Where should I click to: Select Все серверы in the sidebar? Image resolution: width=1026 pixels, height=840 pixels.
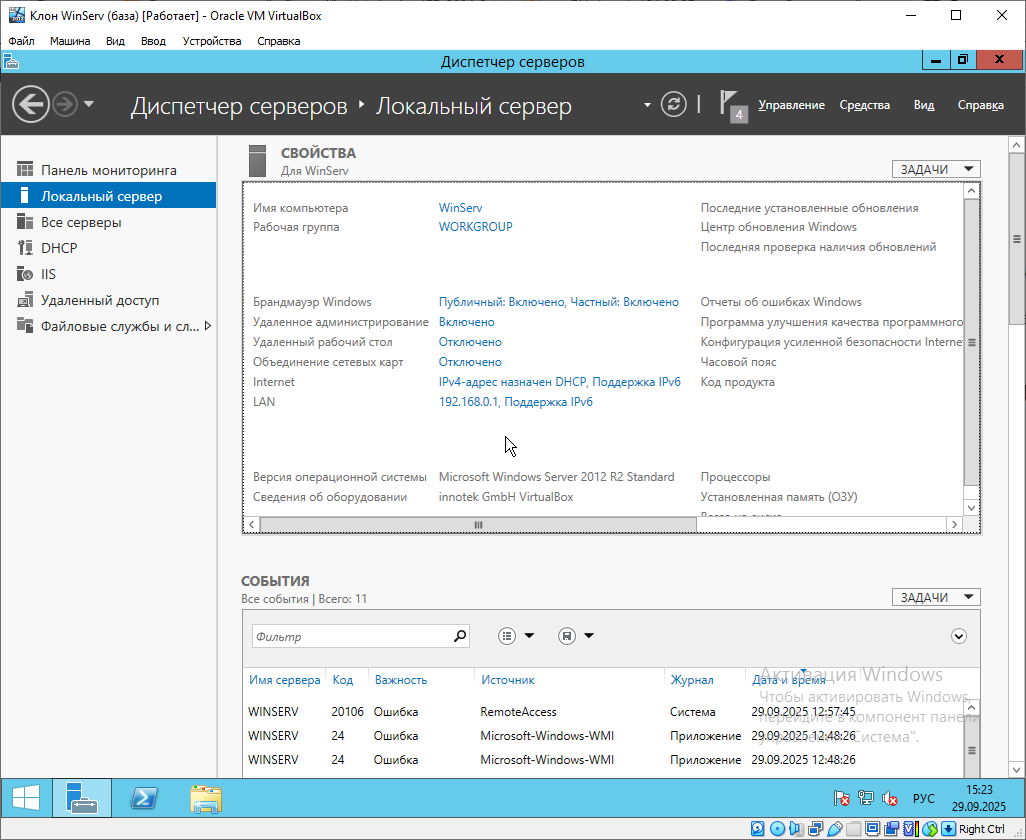pyautogui.click(x=109, y=222)
